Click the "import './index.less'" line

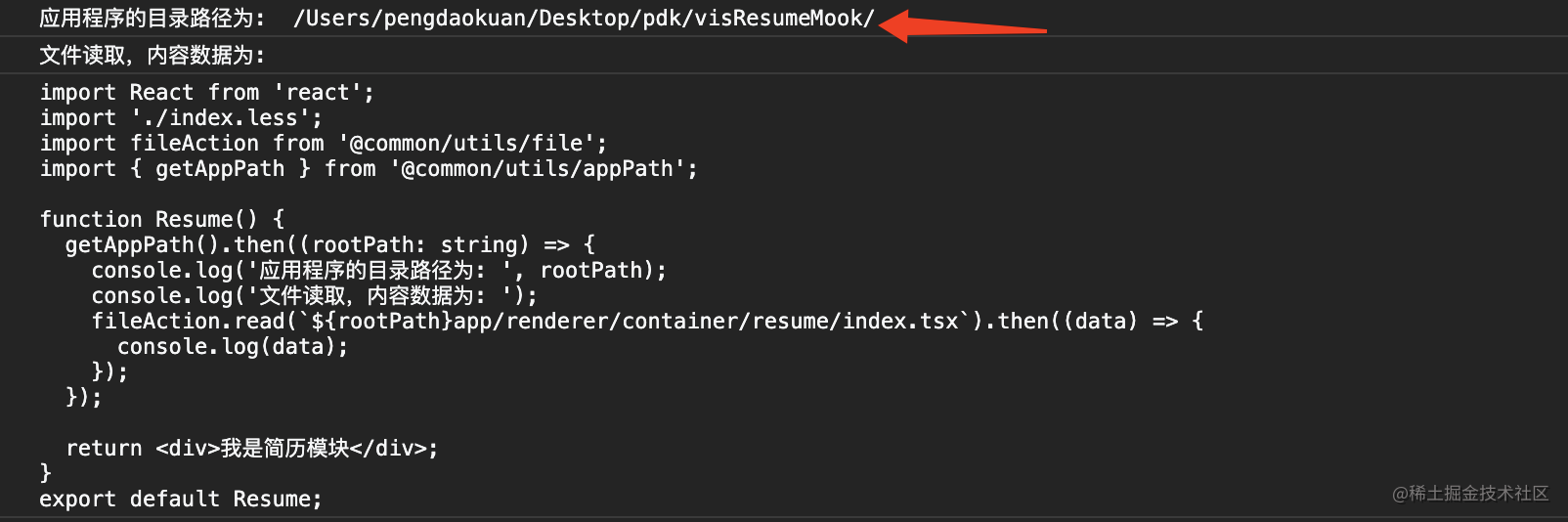point(181,118)
